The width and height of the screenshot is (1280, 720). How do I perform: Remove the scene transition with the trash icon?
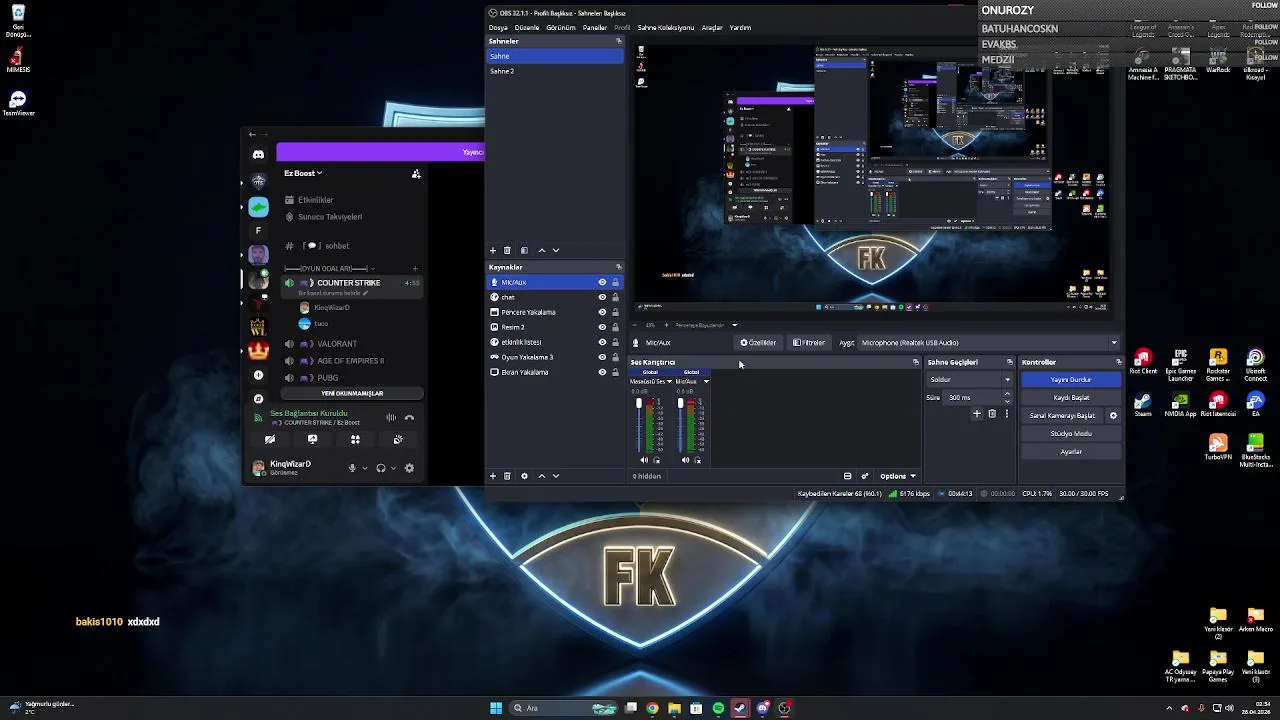[x=992, y=414]
